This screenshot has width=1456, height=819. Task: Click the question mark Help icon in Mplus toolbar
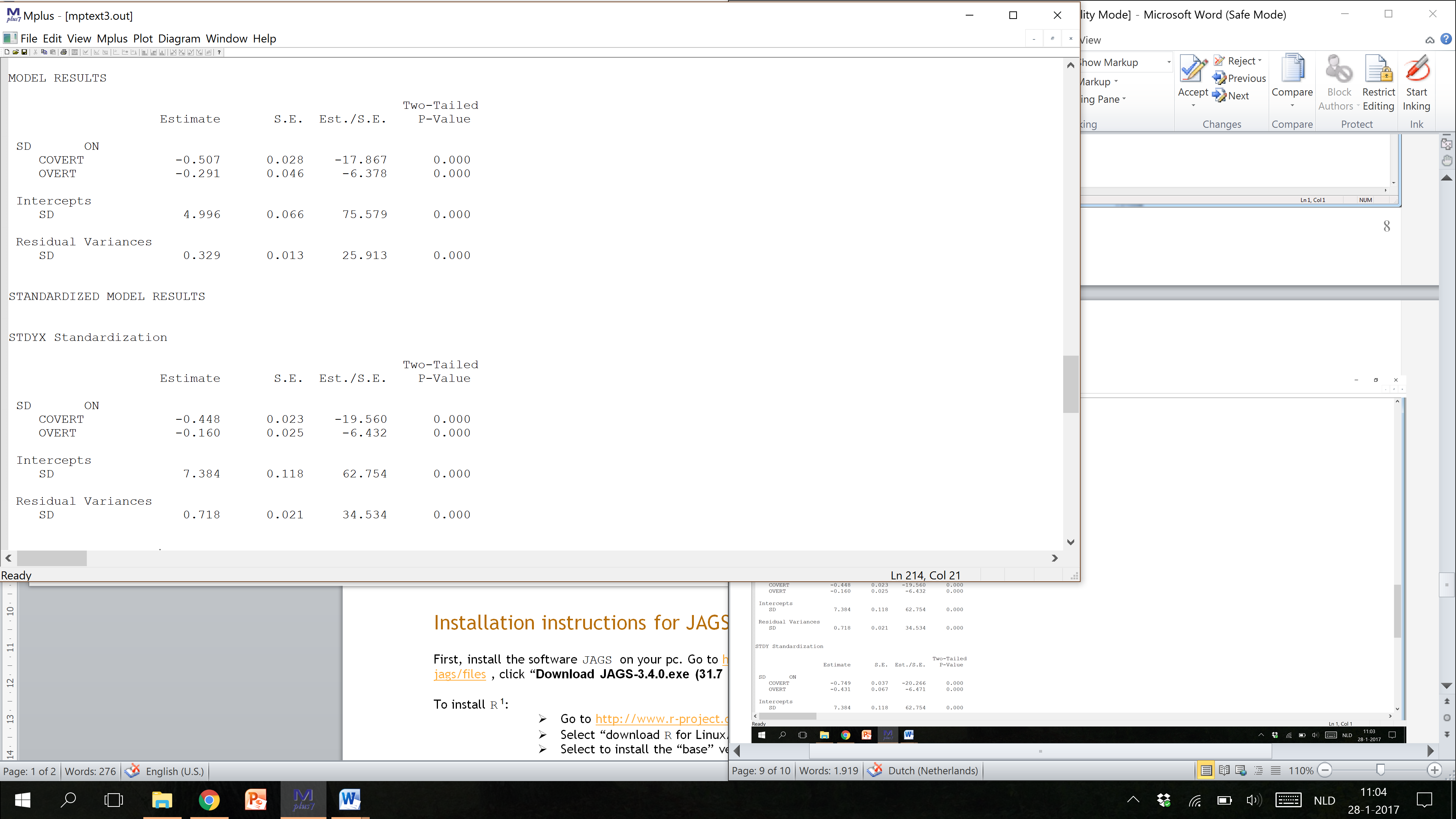(x=219, y=52)
